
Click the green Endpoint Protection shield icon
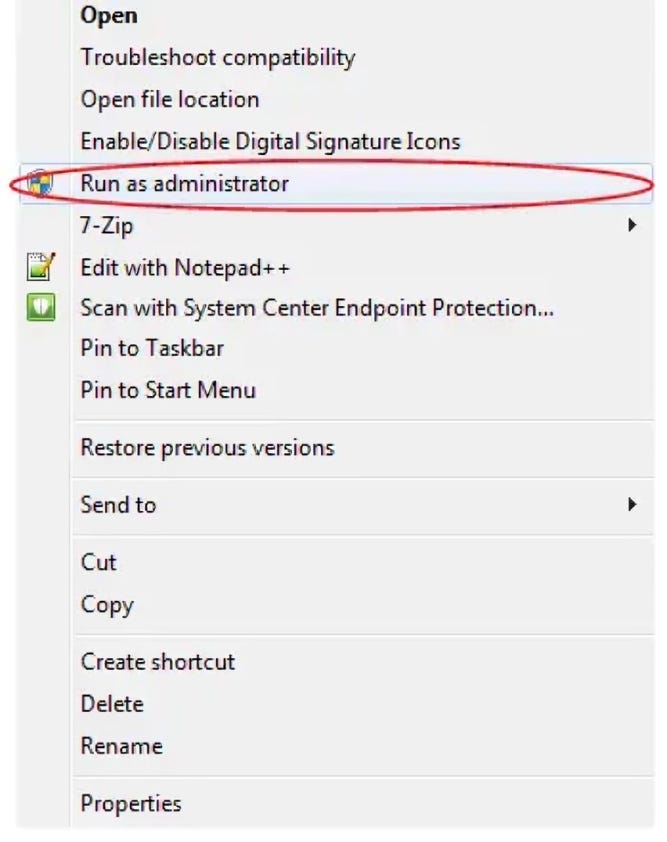41,307
